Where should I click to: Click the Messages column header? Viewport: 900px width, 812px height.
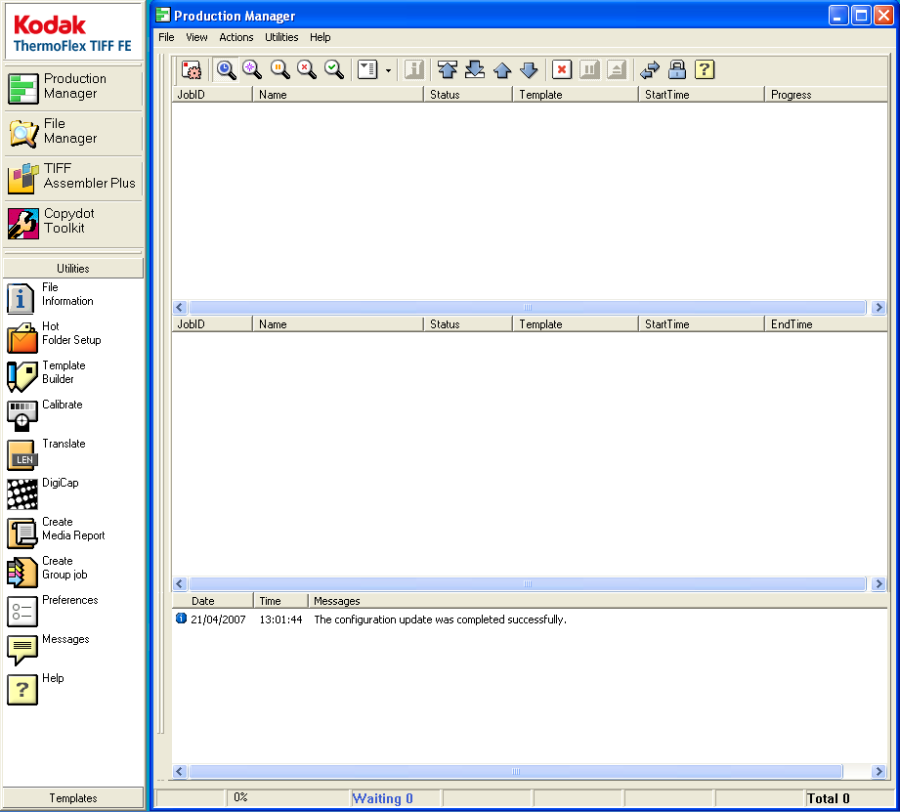coord(598,601)
